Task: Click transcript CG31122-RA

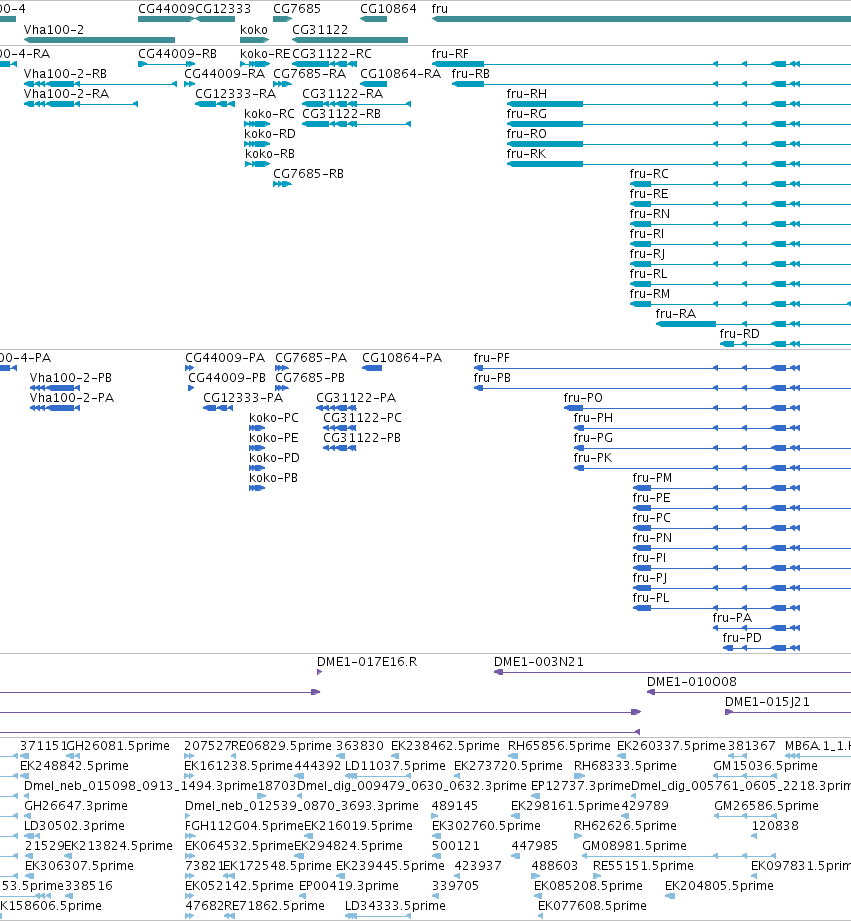Action: (x=342, y=94)
